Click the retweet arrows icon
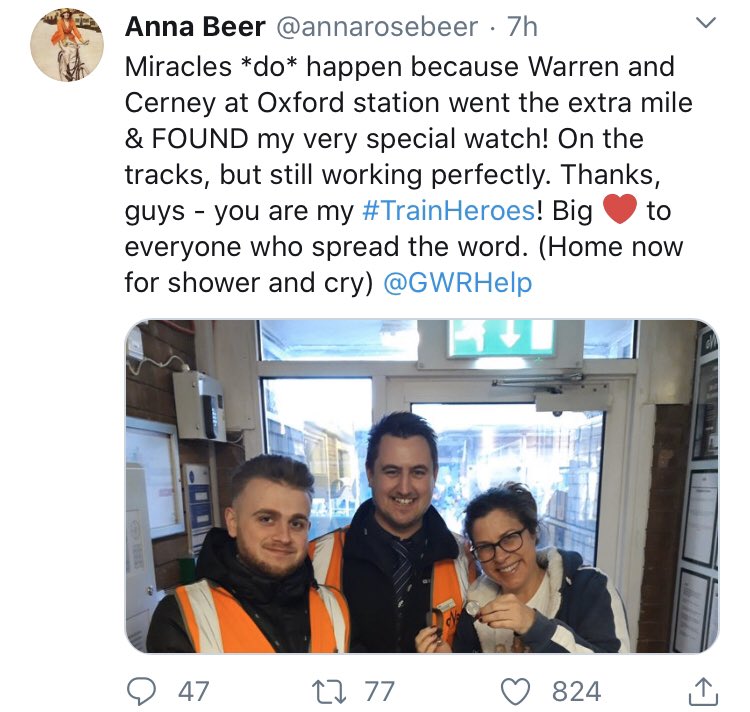750x712 pixels. pos(329,691)
